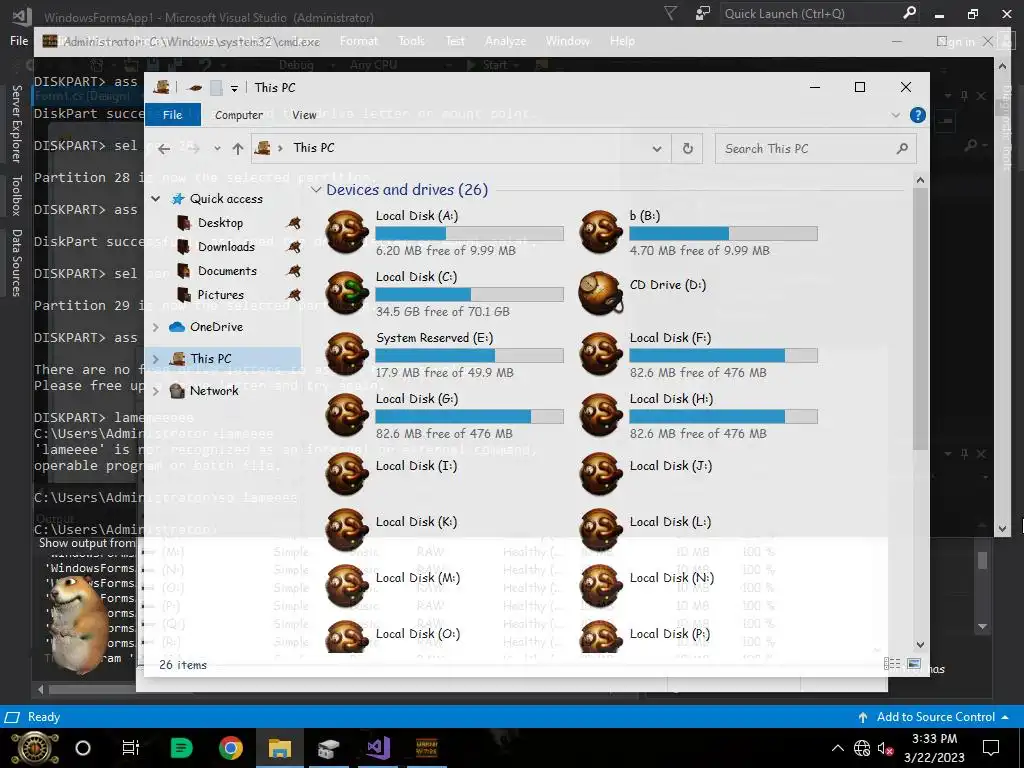The width and height of the screenshot is (1024, 768).
Task: Open the Action Center notification icon
Action: pos(991,748)
